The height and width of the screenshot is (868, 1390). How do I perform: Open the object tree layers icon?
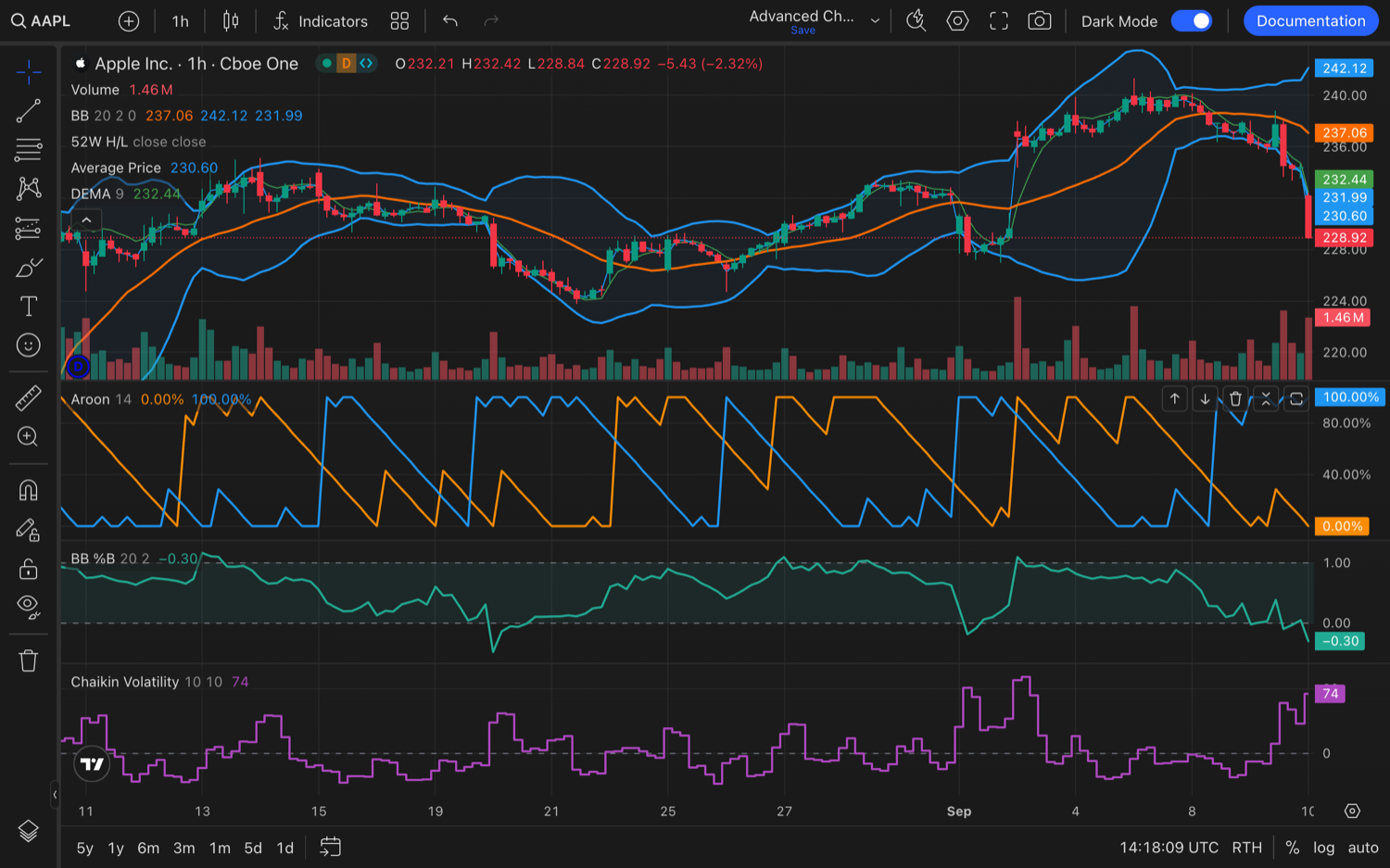29,831
